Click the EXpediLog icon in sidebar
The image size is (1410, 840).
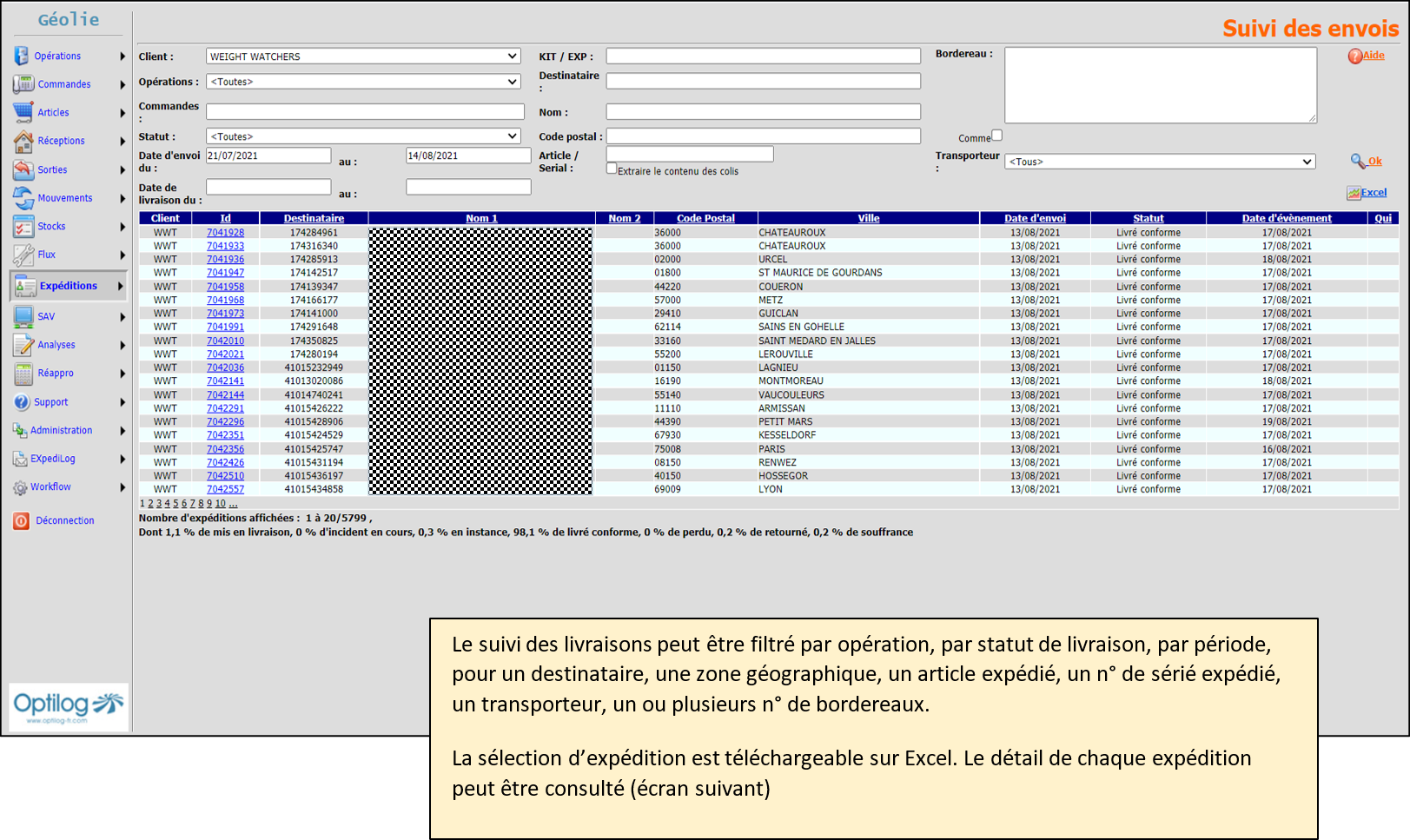[x=20, y=459]
